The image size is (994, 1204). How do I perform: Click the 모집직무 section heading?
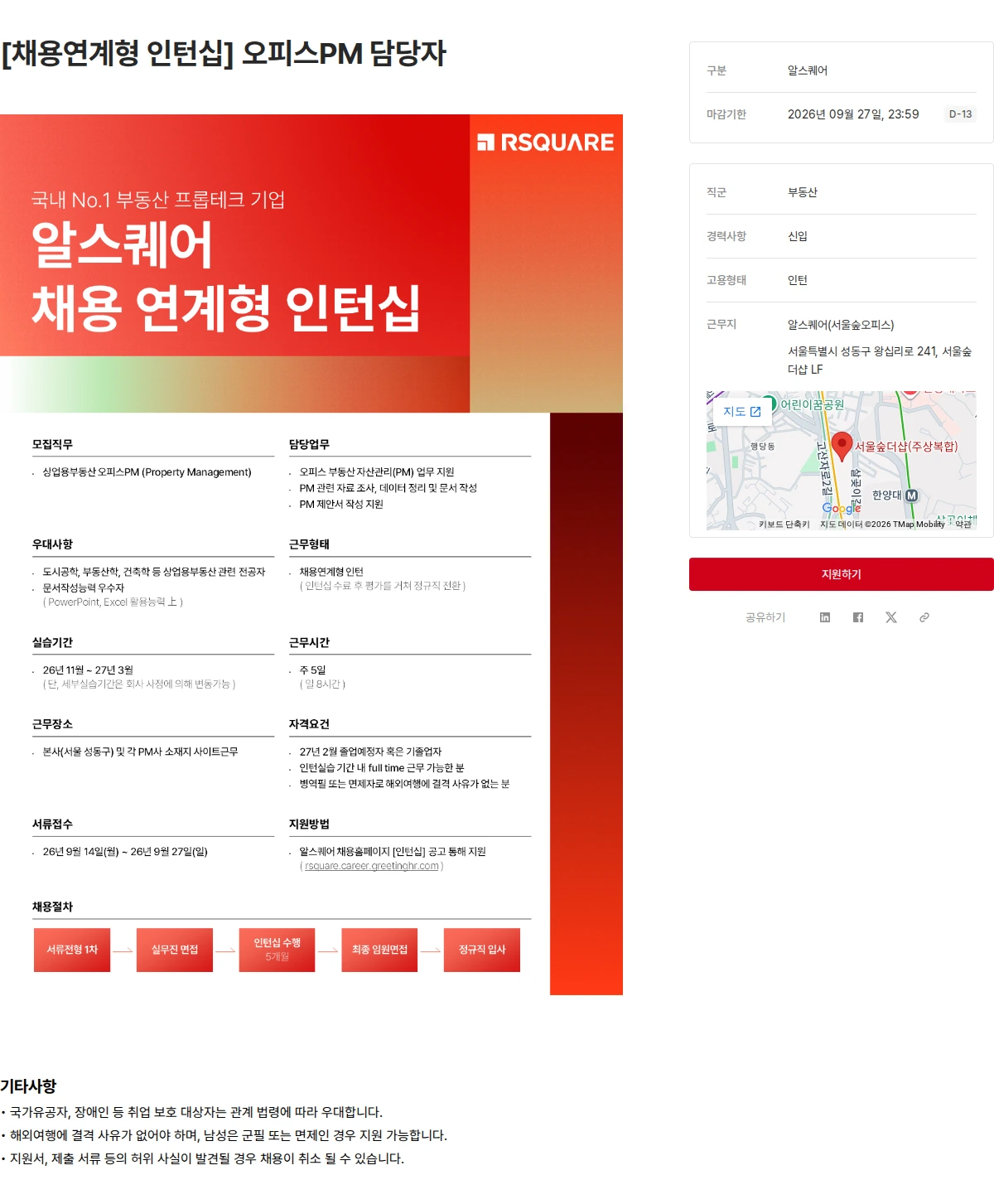[52, 444]
